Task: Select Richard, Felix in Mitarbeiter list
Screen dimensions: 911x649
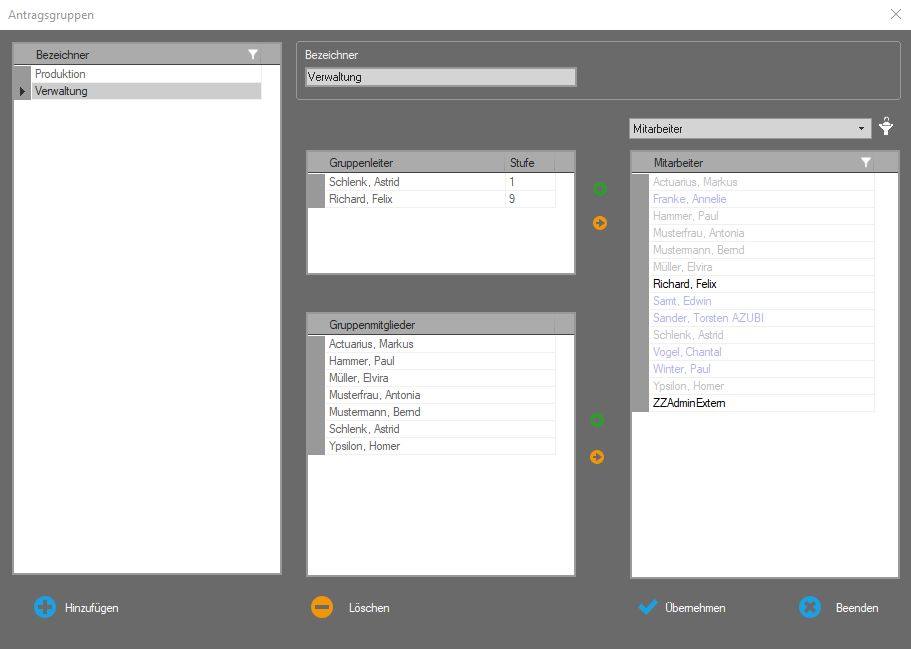Action: pos(684,284)
